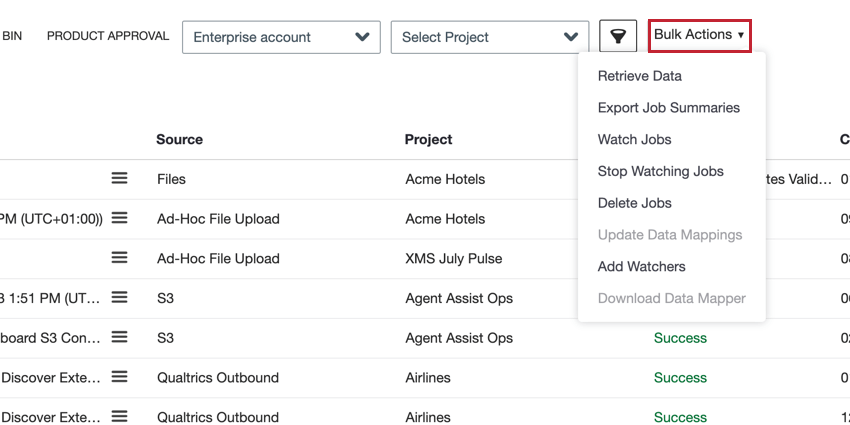
Task: Click the filter funnel icon
Action: pyautogui.click(x=619, y=37)
